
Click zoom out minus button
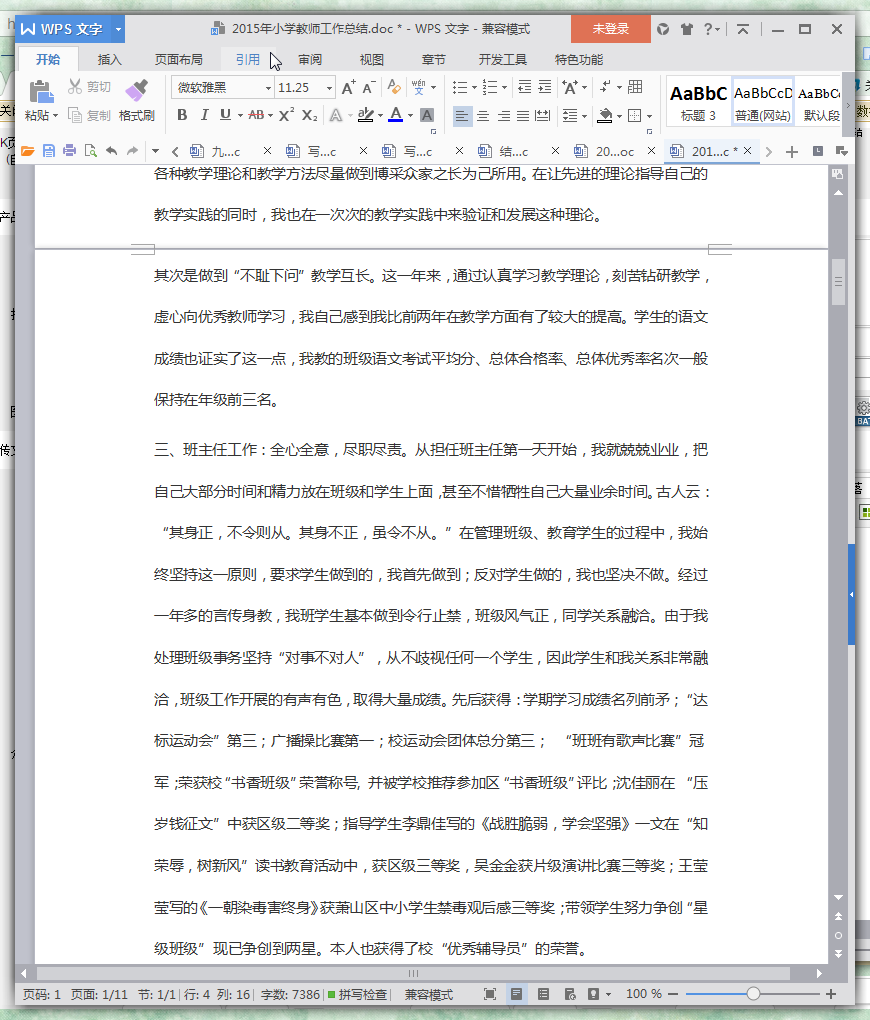pyautogui.click(x=673, y=994)
